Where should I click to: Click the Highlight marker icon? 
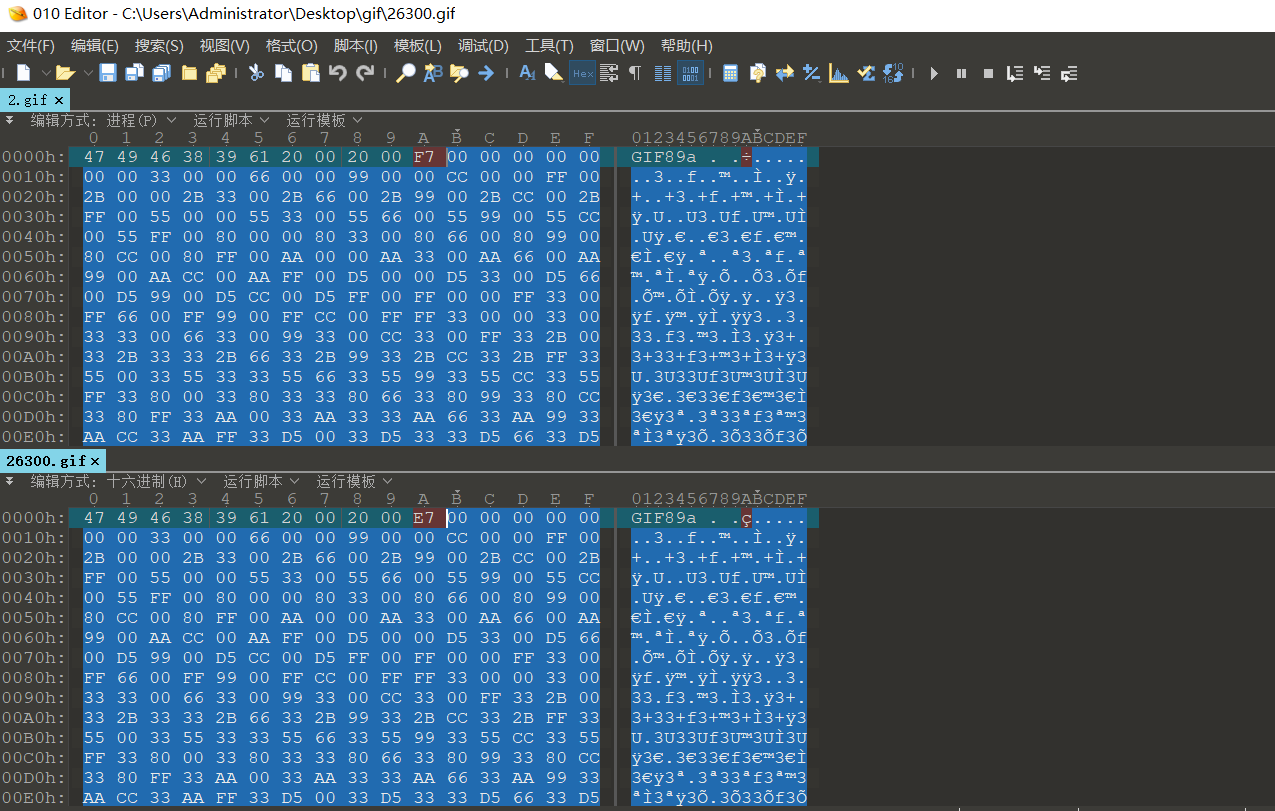pyautogui.click(x=553, y=73)
